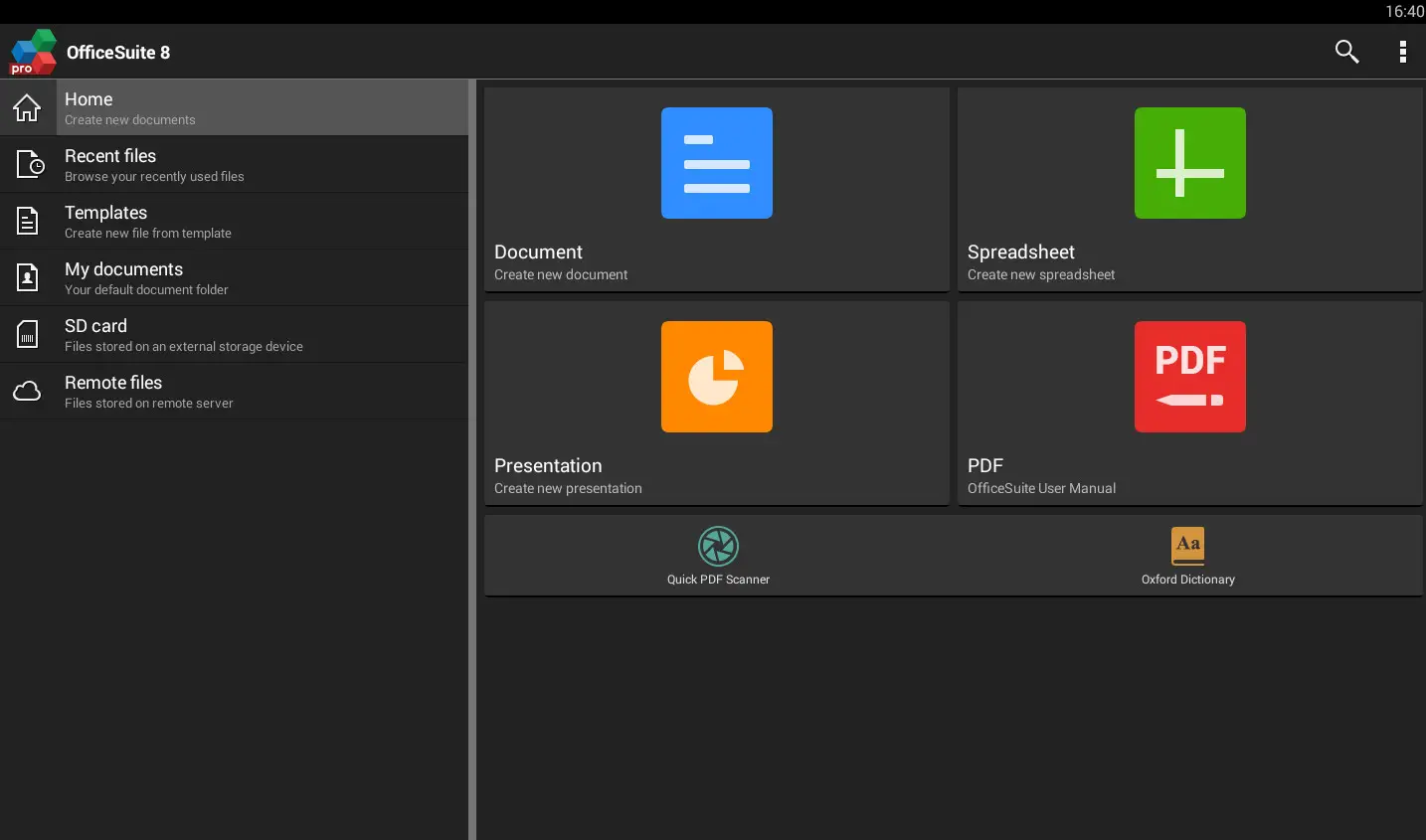Viewport: 1426px width, 840px height.
Task: Click the 'Create new document' subtitle
Action: click(x=561, y=274)
